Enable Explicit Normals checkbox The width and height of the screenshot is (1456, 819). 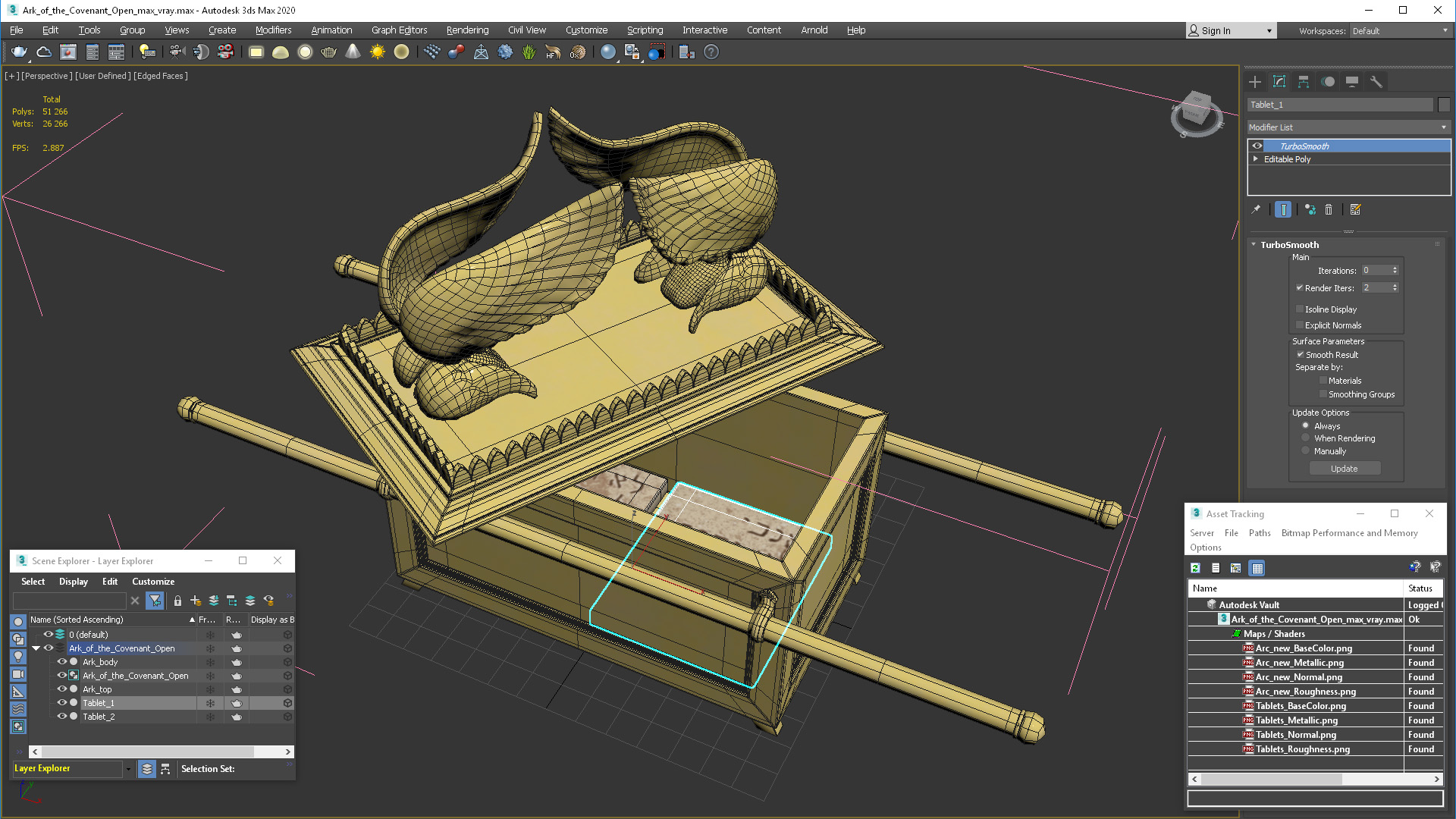1300,325
